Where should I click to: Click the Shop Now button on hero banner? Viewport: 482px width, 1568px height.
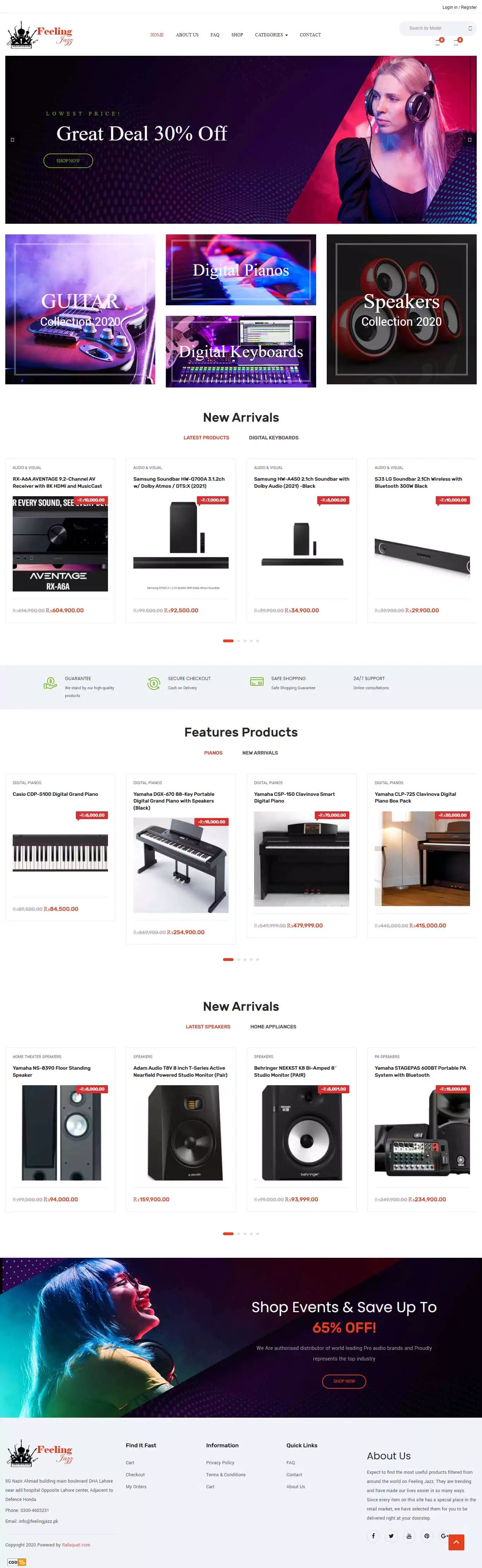pos(68,161)
